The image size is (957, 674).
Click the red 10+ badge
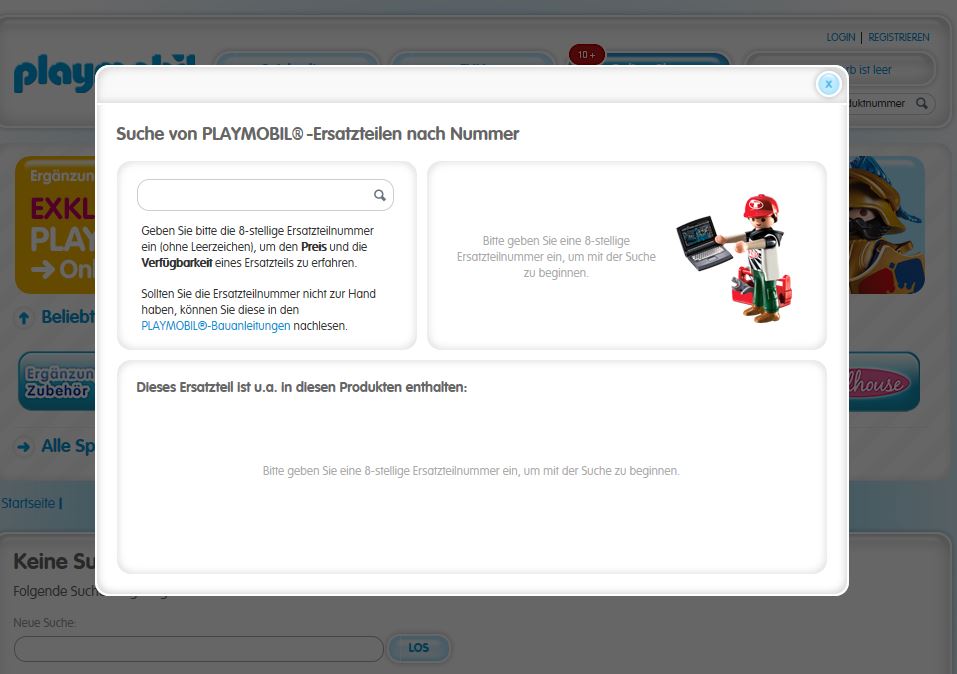click(x=586, y=55)
